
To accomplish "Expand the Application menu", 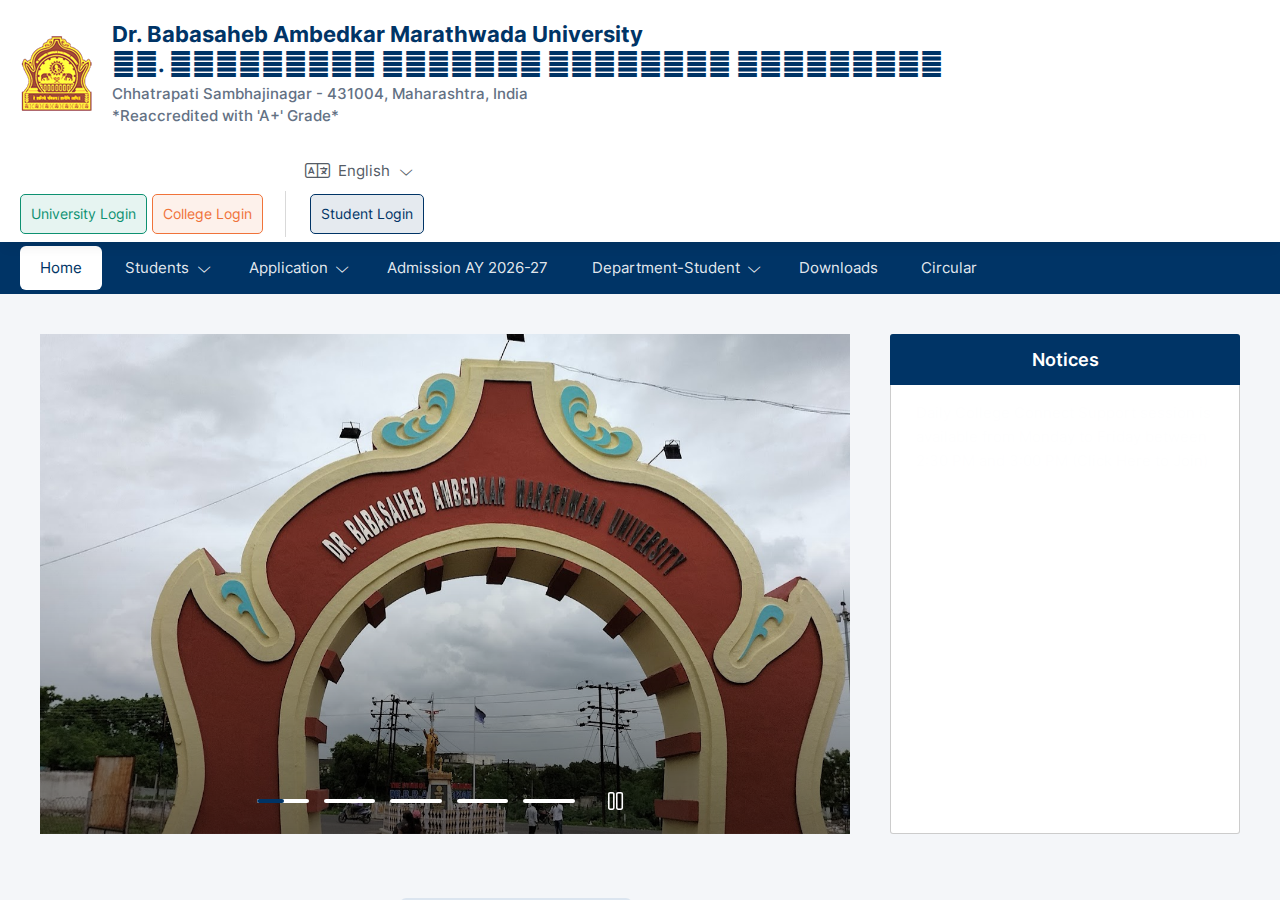I will (298, 268).
